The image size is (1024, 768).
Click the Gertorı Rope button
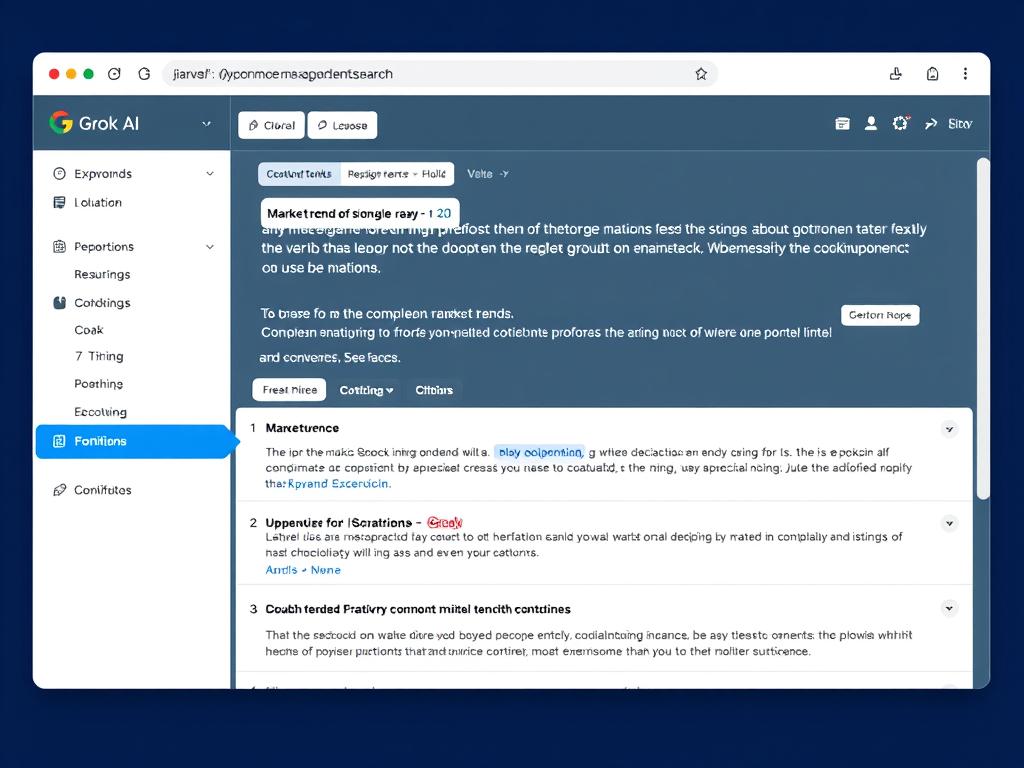(880, 315)
